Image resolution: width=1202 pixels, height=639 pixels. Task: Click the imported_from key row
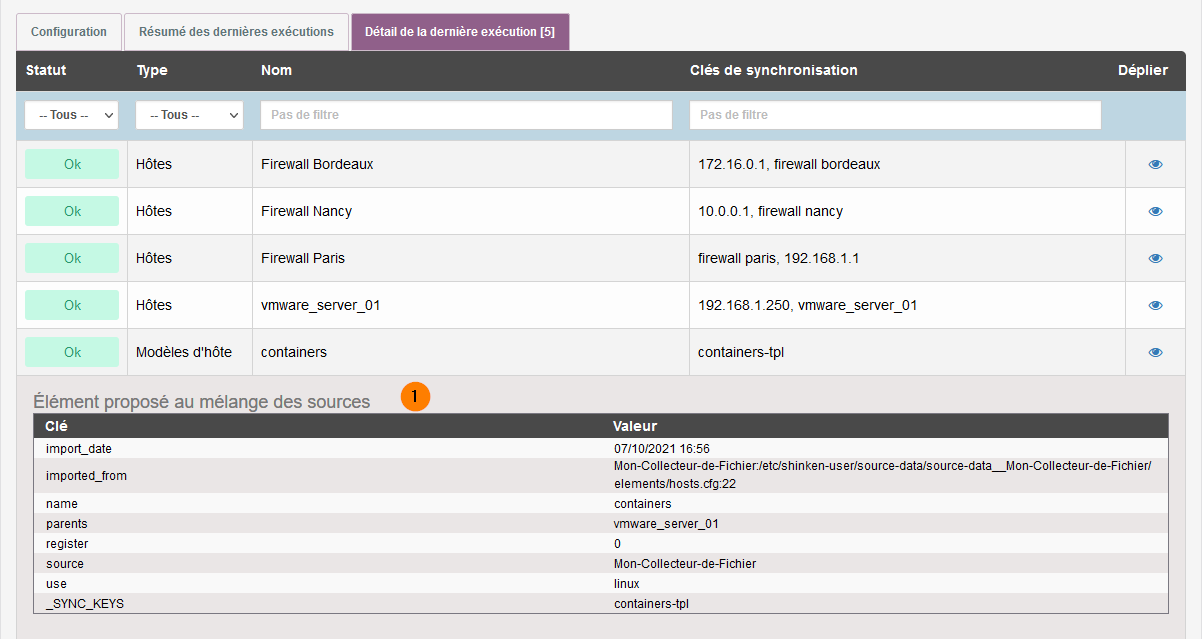click(x=86, y=476)
